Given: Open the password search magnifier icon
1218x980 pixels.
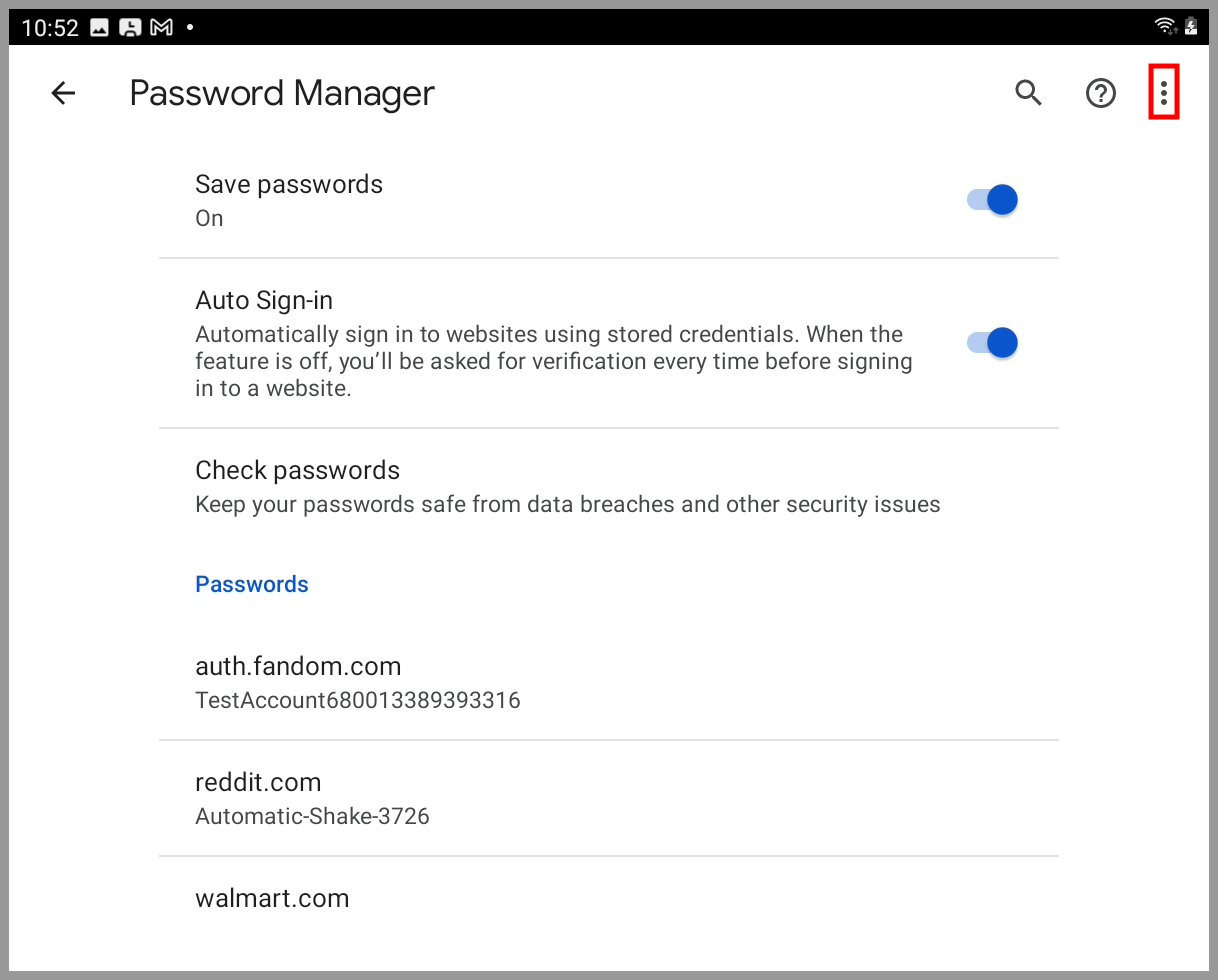Looking at the screenshot, I should tap(1028, 93).
